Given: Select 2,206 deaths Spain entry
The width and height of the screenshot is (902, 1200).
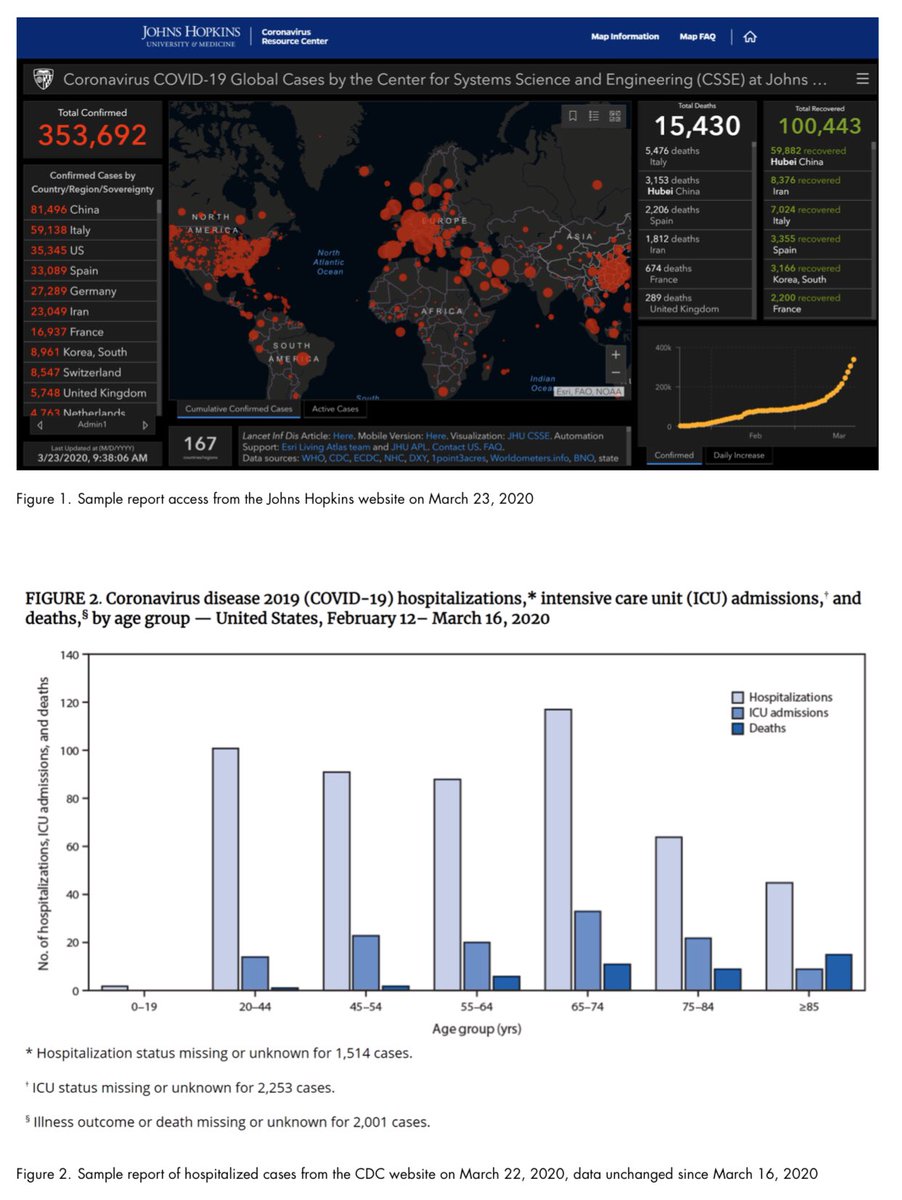Looking at the screenshot, I should click(x=695, y=215).
